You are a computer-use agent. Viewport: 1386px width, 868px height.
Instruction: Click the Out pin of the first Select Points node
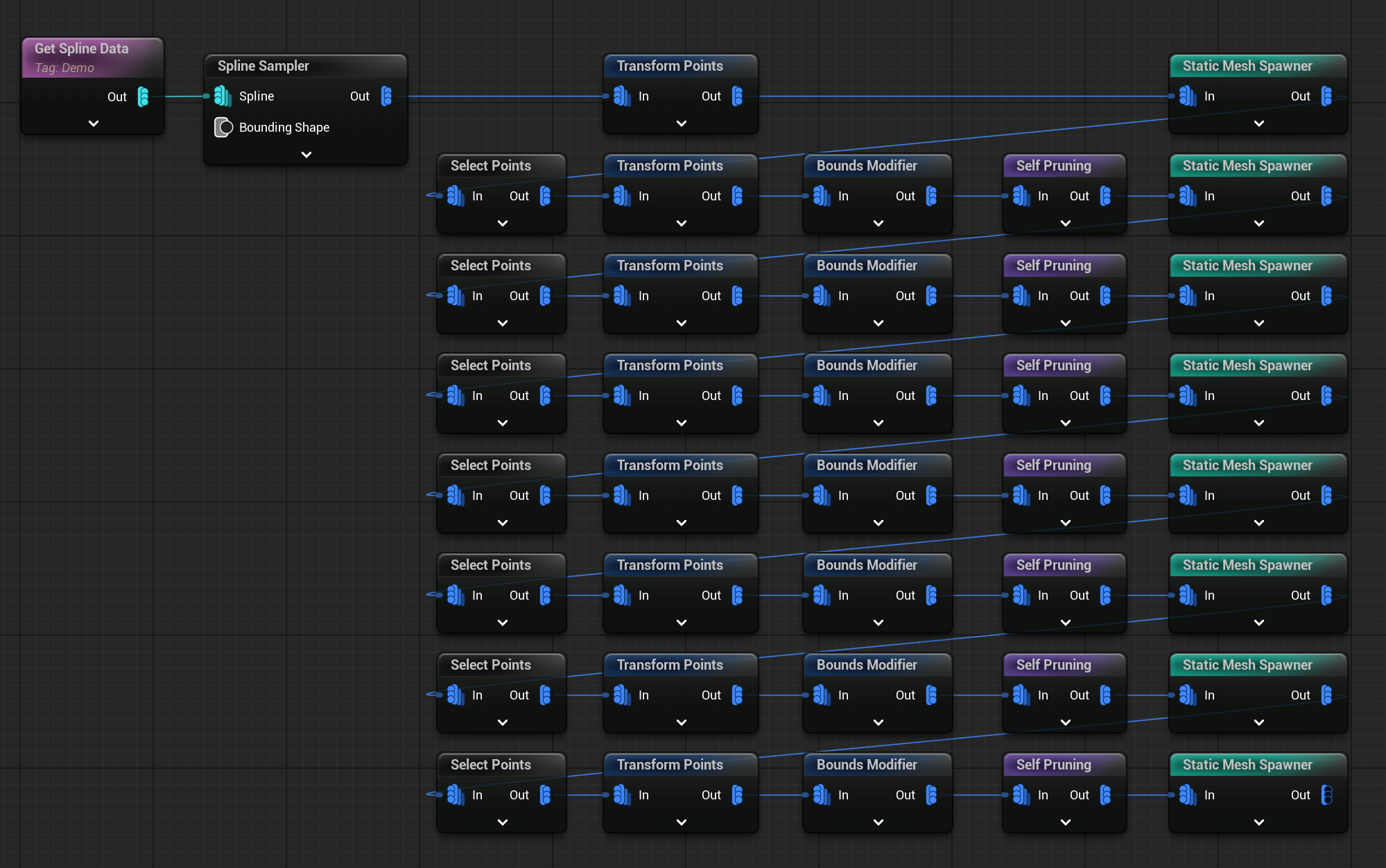click(x=545, y=196)
